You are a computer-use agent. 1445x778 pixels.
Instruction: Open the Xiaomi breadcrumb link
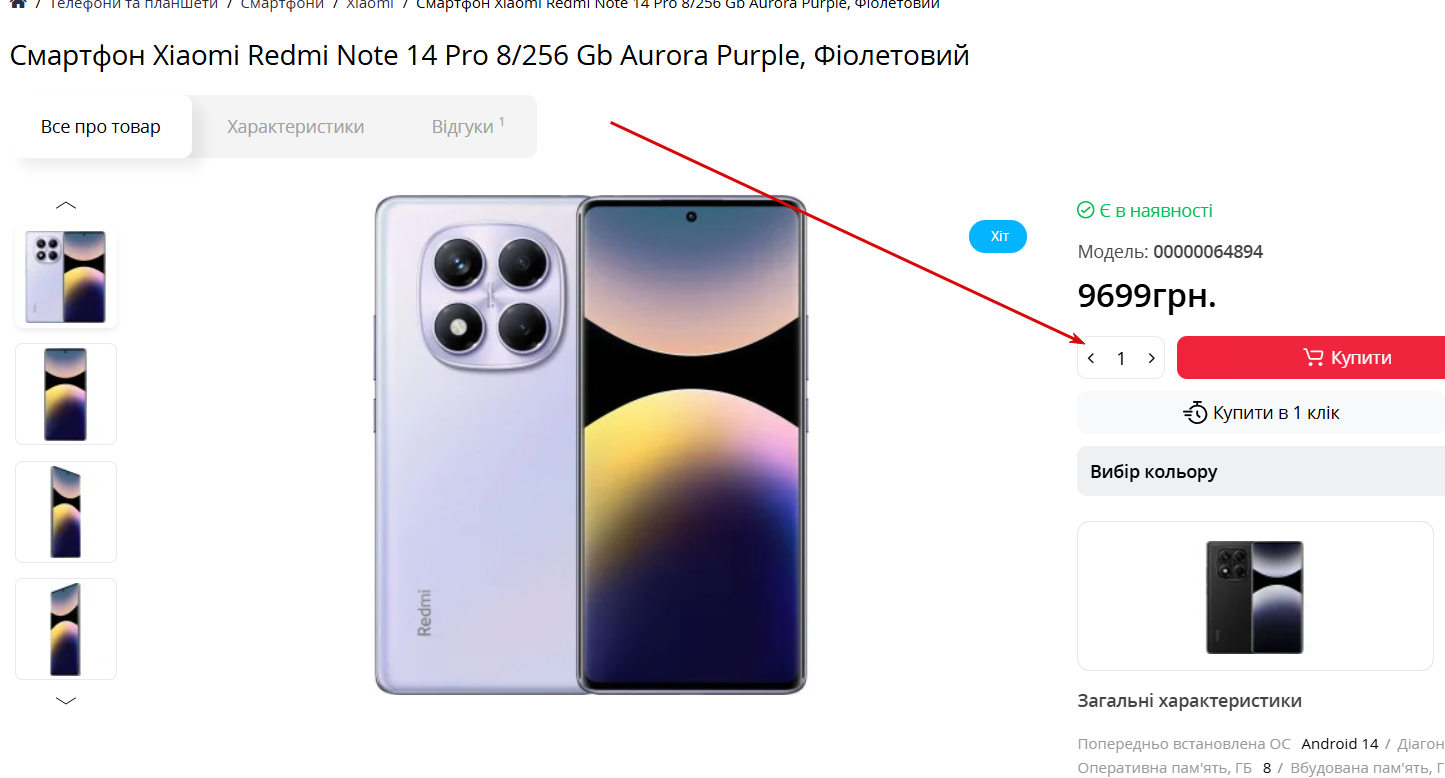point(369,4)
